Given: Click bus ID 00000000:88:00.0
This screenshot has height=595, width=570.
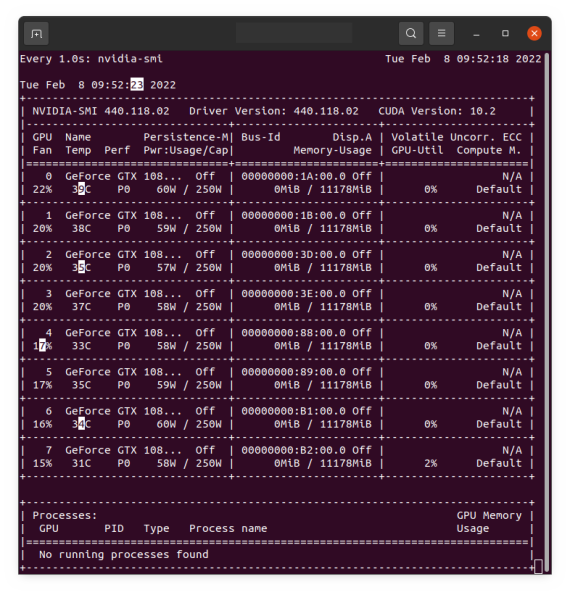Looking at the screenshot, I should [x=293, y=333].
